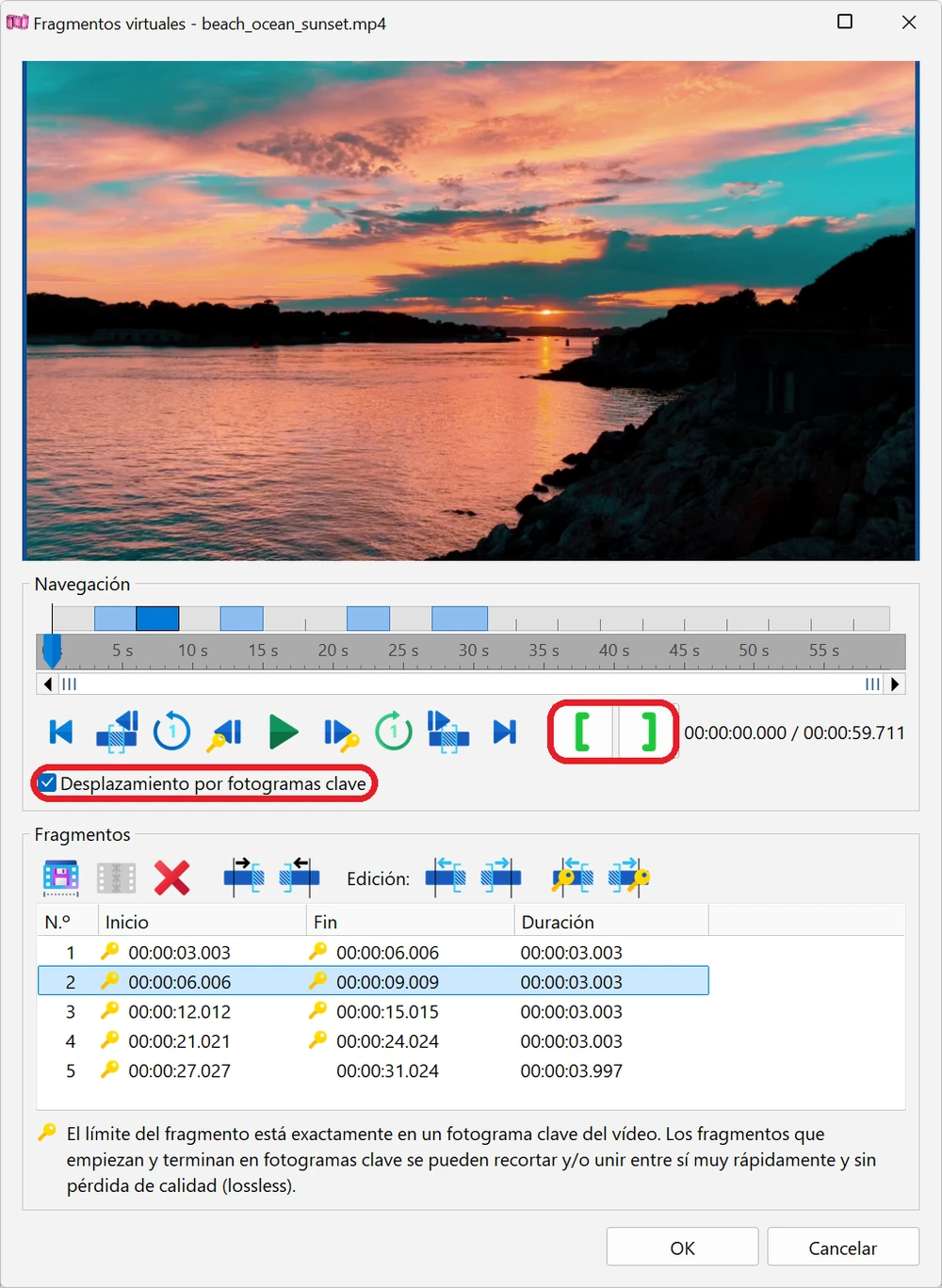Click Edición icon with key and right arrow
Viewport: 942px width, 1288px height.
(x=629, y=877)
